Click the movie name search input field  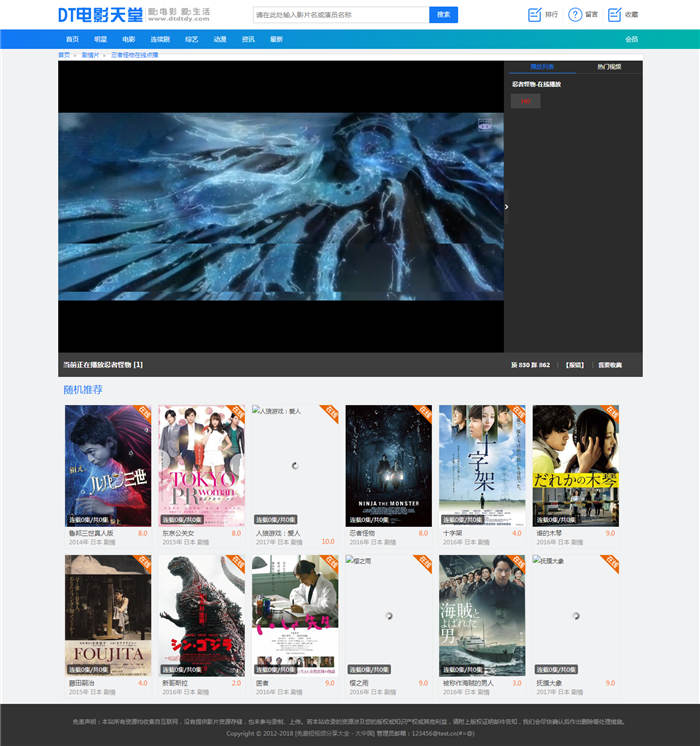pos(341,15)
